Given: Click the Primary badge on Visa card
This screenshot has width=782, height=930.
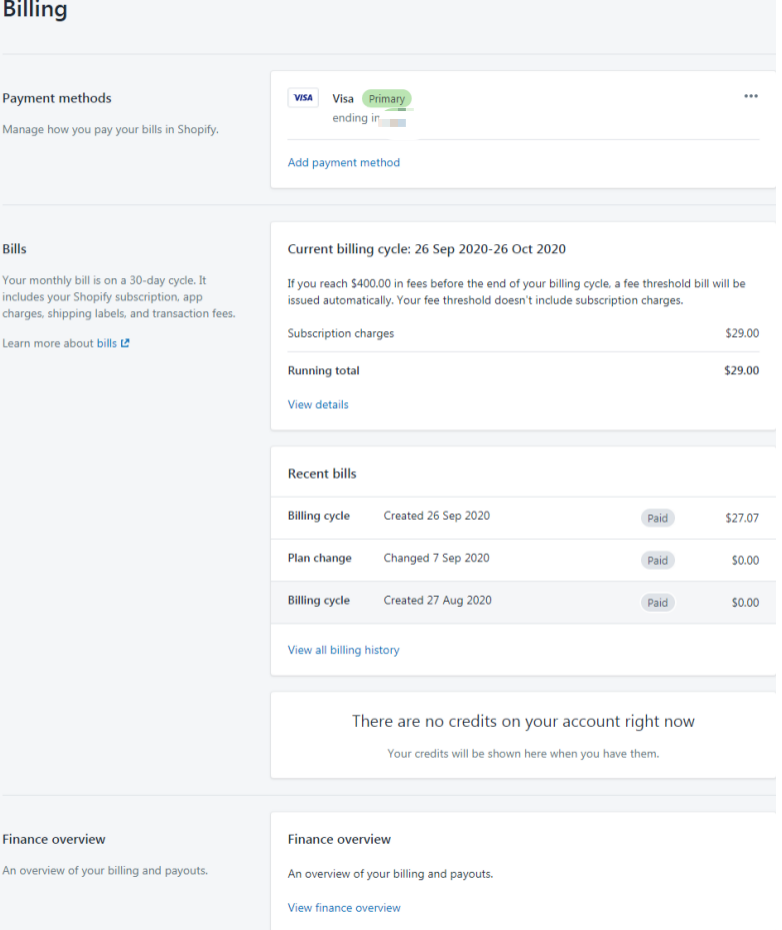Looking at the screenshot, I should (x=386, y=99).
